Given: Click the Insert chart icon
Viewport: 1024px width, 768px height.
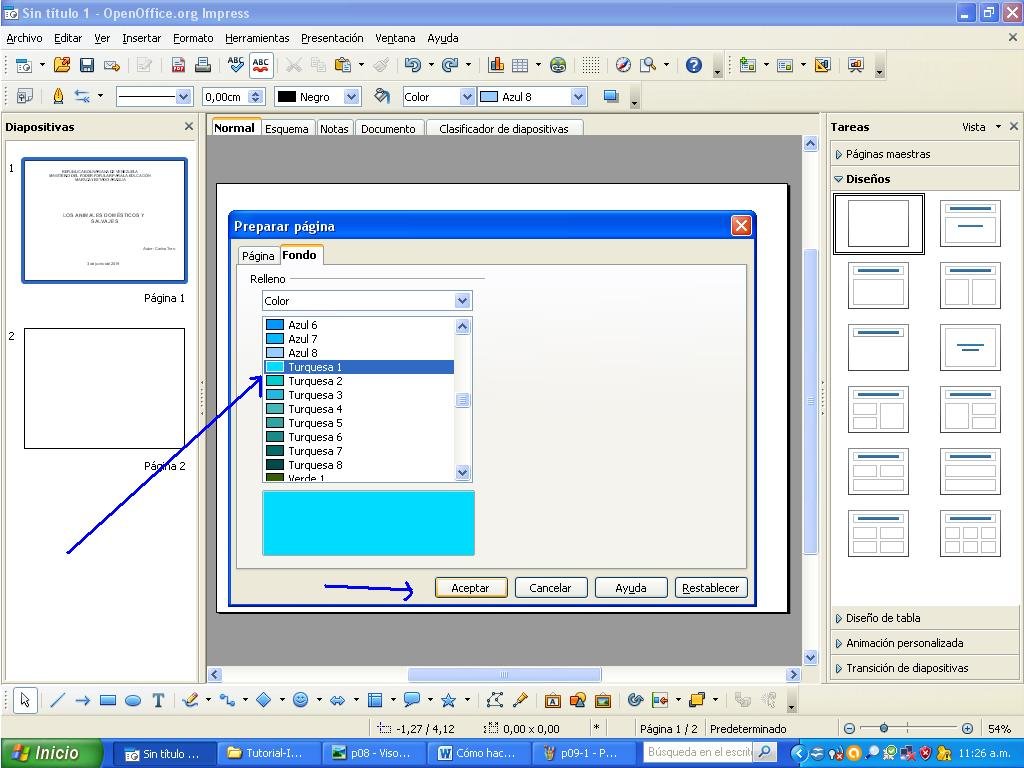Looking at the screenshot, I should click(x=496, y=65).
